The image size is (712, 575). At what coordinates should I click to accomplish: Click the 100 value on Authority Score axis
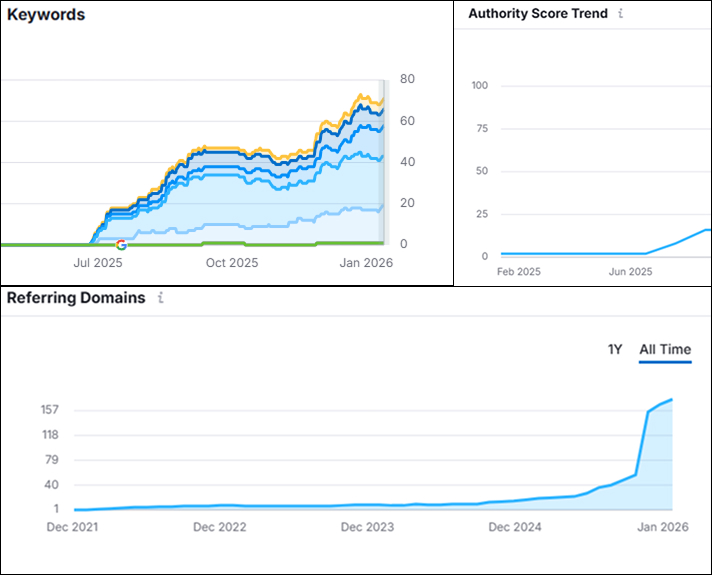pos(480,85)
